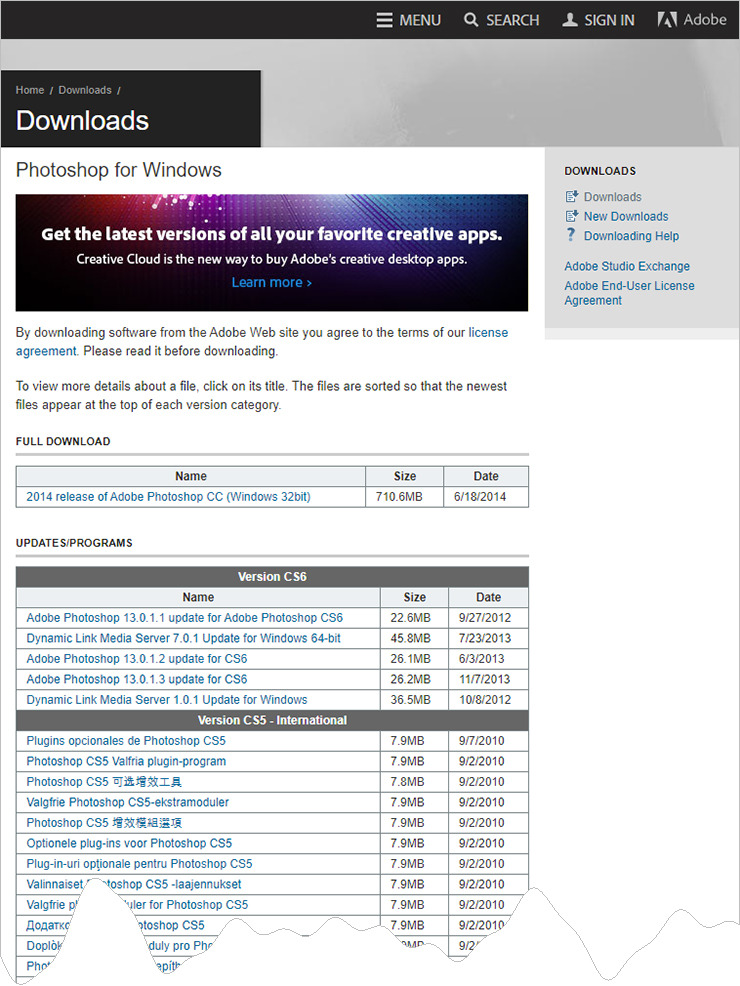Go to Adobe wordmark in header
Viewport: 740px width, 986px height.
pos(705,20)
